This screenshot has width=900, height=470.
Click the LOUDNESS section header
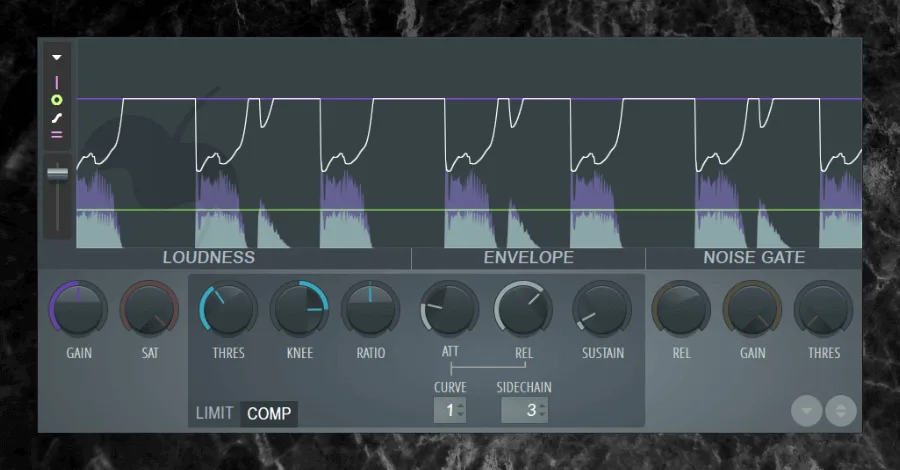[x=209, y=258]
